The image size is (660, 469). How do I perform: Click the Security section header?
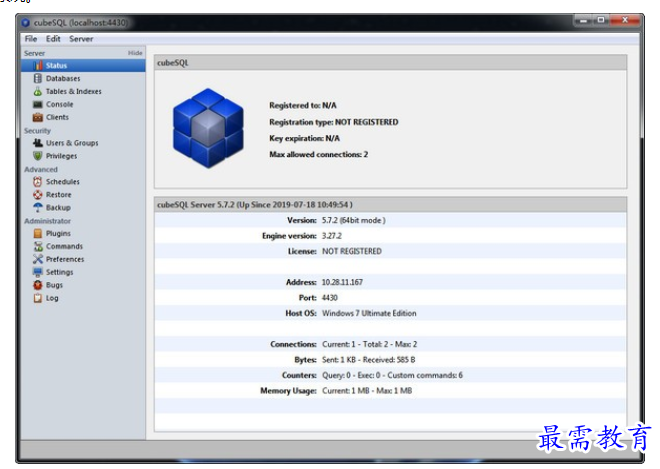[37, 131]
